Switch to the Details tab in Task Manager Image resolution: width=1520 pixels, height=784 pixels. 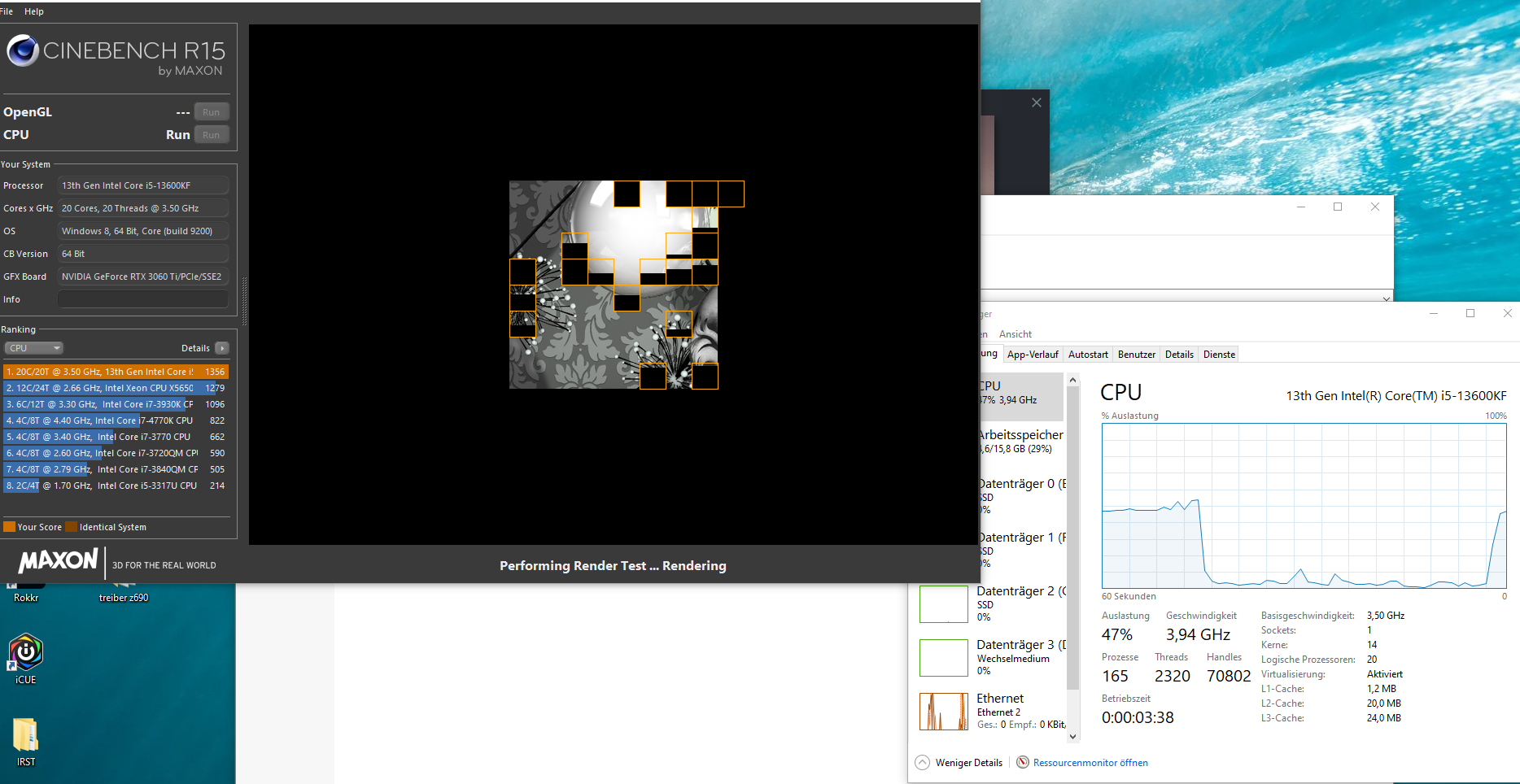[1179, 355]
